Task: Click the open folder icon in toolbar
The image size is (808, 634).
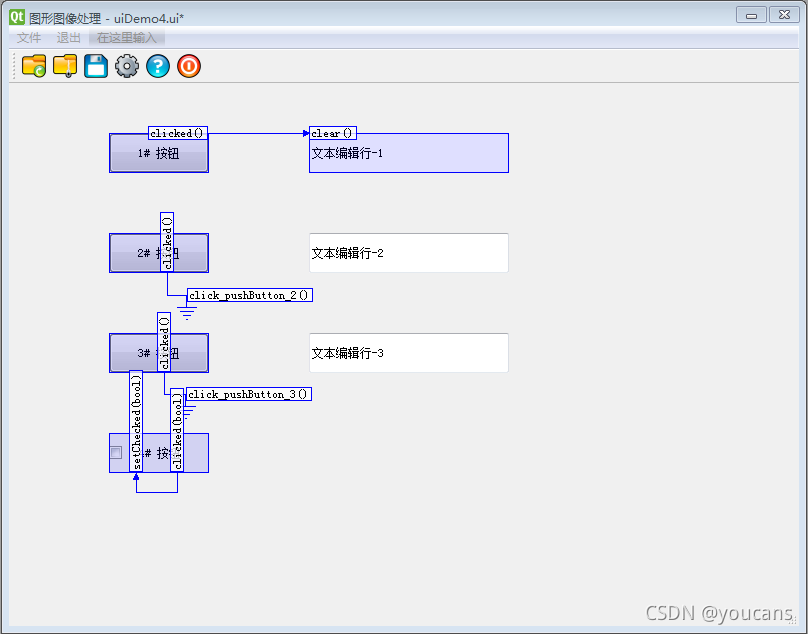Action: coord(34,67)
